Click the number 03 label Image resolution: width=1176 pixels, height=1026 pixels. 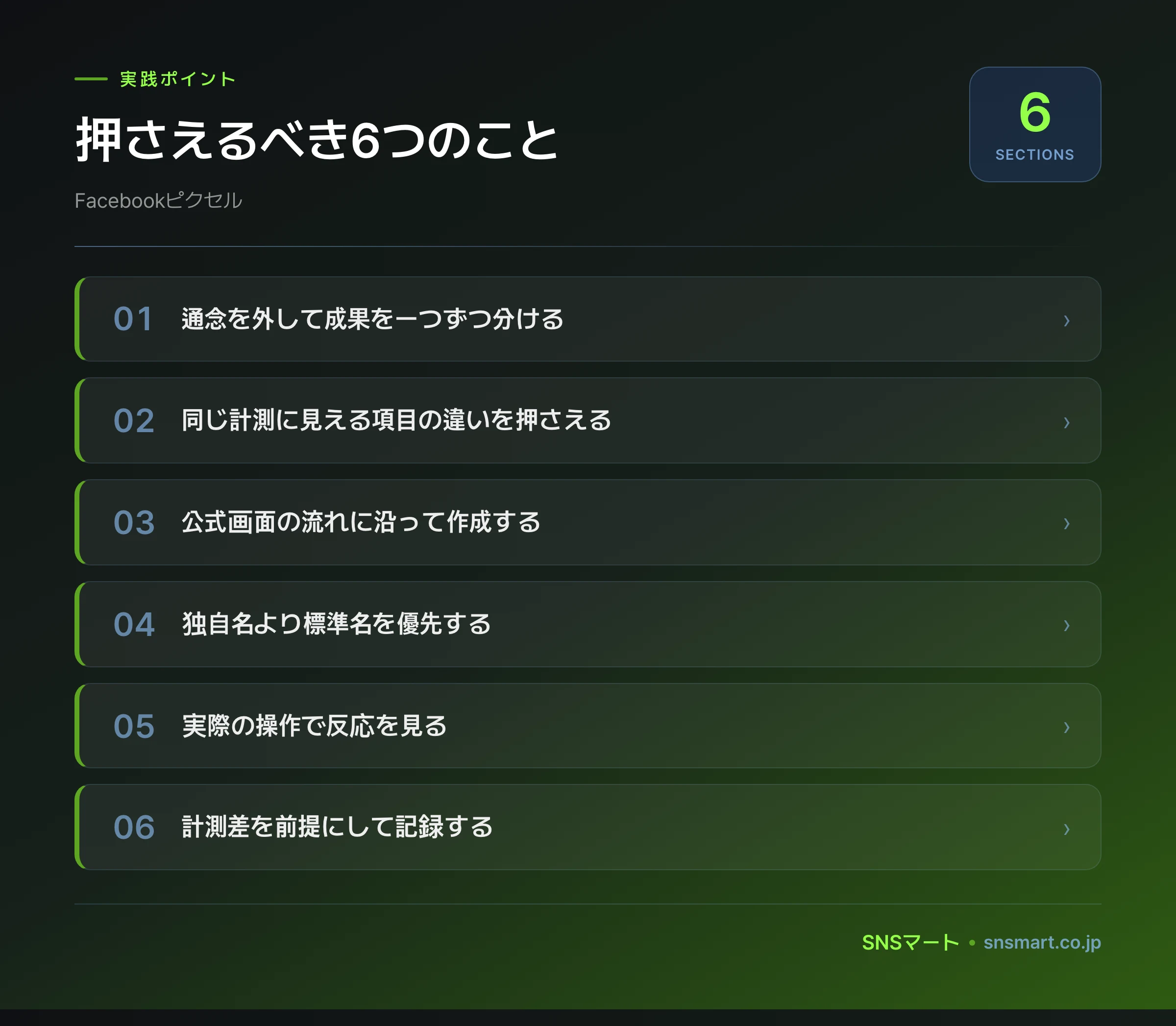point(133,523)
